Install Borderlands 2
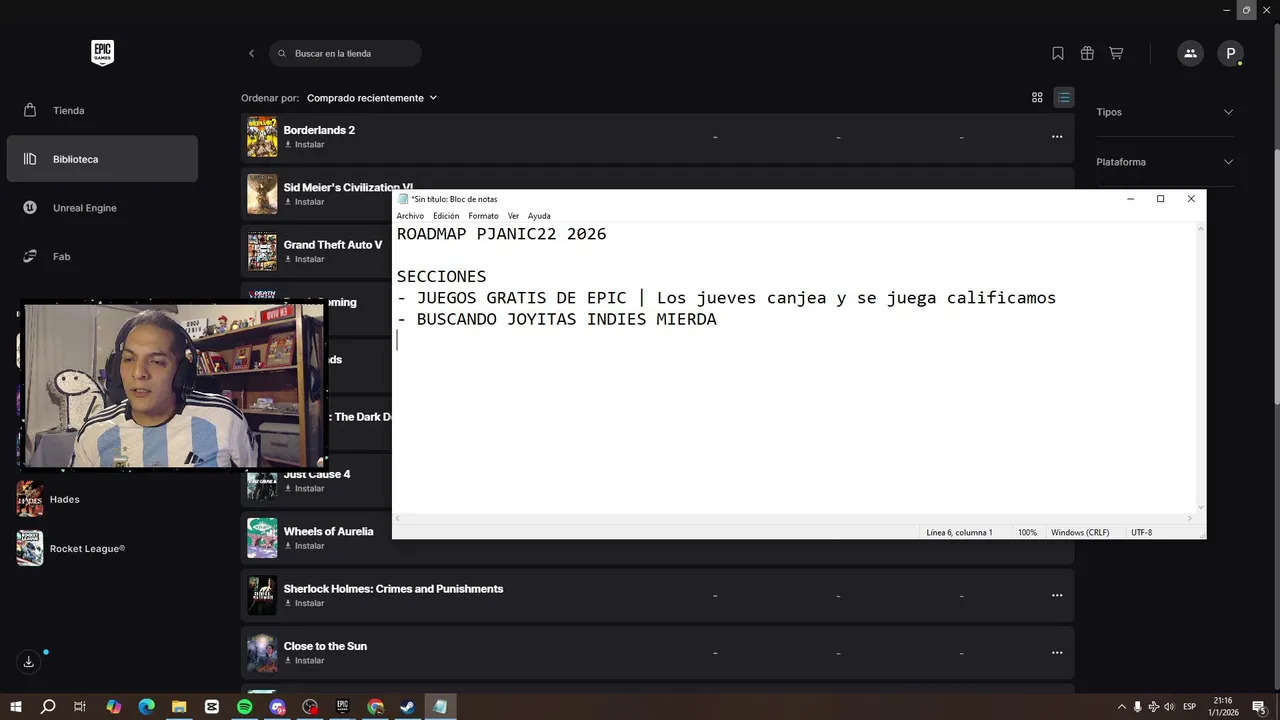This screenshot has width=1280, height=720. point(304,145)
